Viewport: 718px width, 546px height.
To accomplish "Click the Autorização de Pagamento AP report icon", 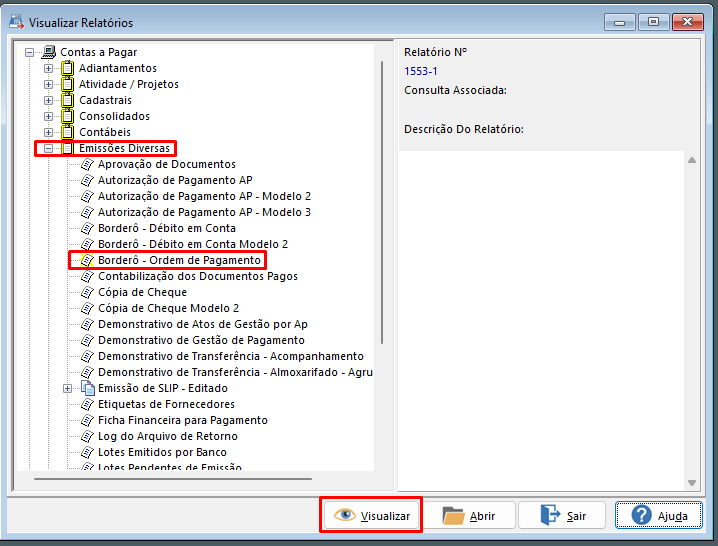I will (87, 180).
